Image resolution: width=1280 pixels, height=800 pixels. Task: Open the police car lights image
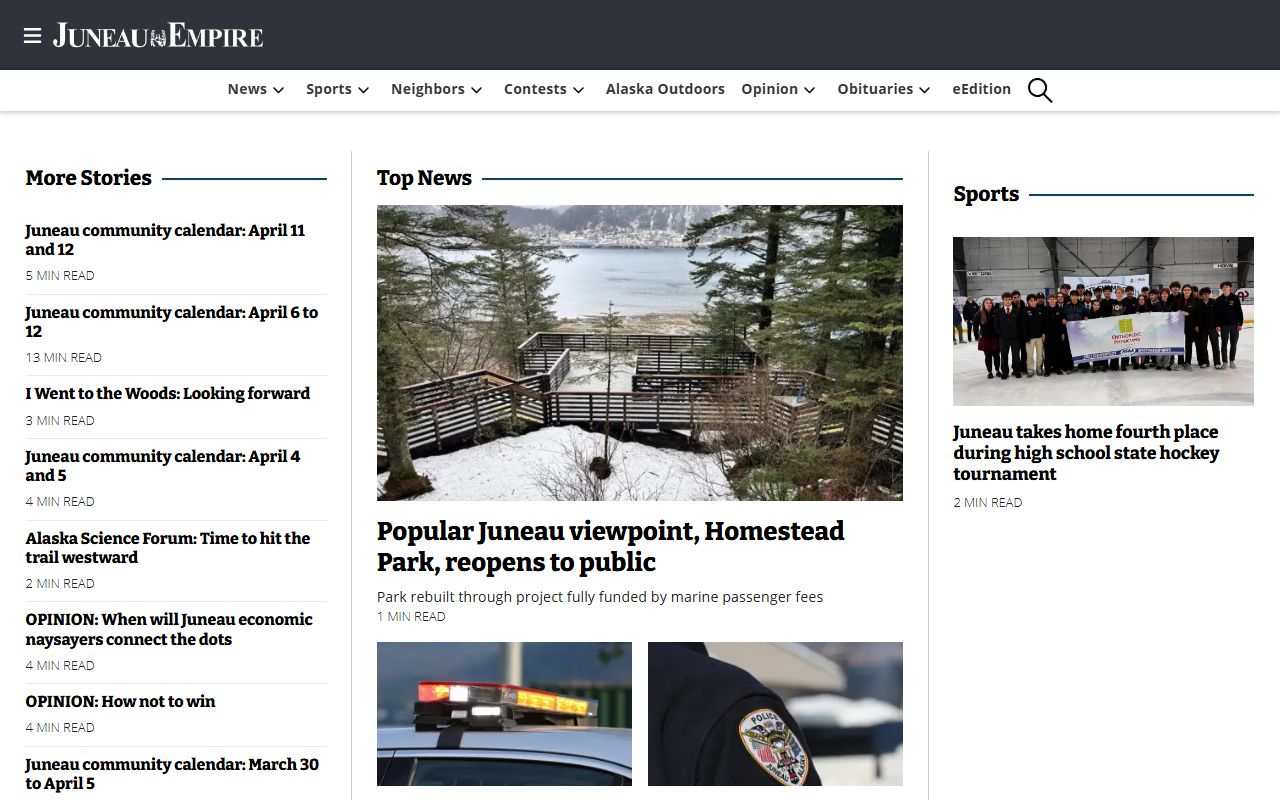click(x=504, y=713)
